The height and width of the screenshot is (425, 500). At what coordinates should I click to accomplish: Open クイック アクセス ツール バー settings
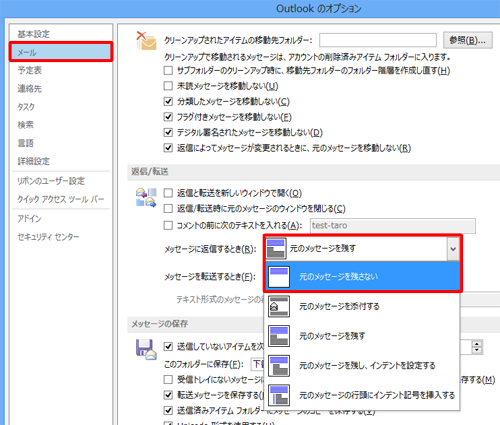pos(61,199)
